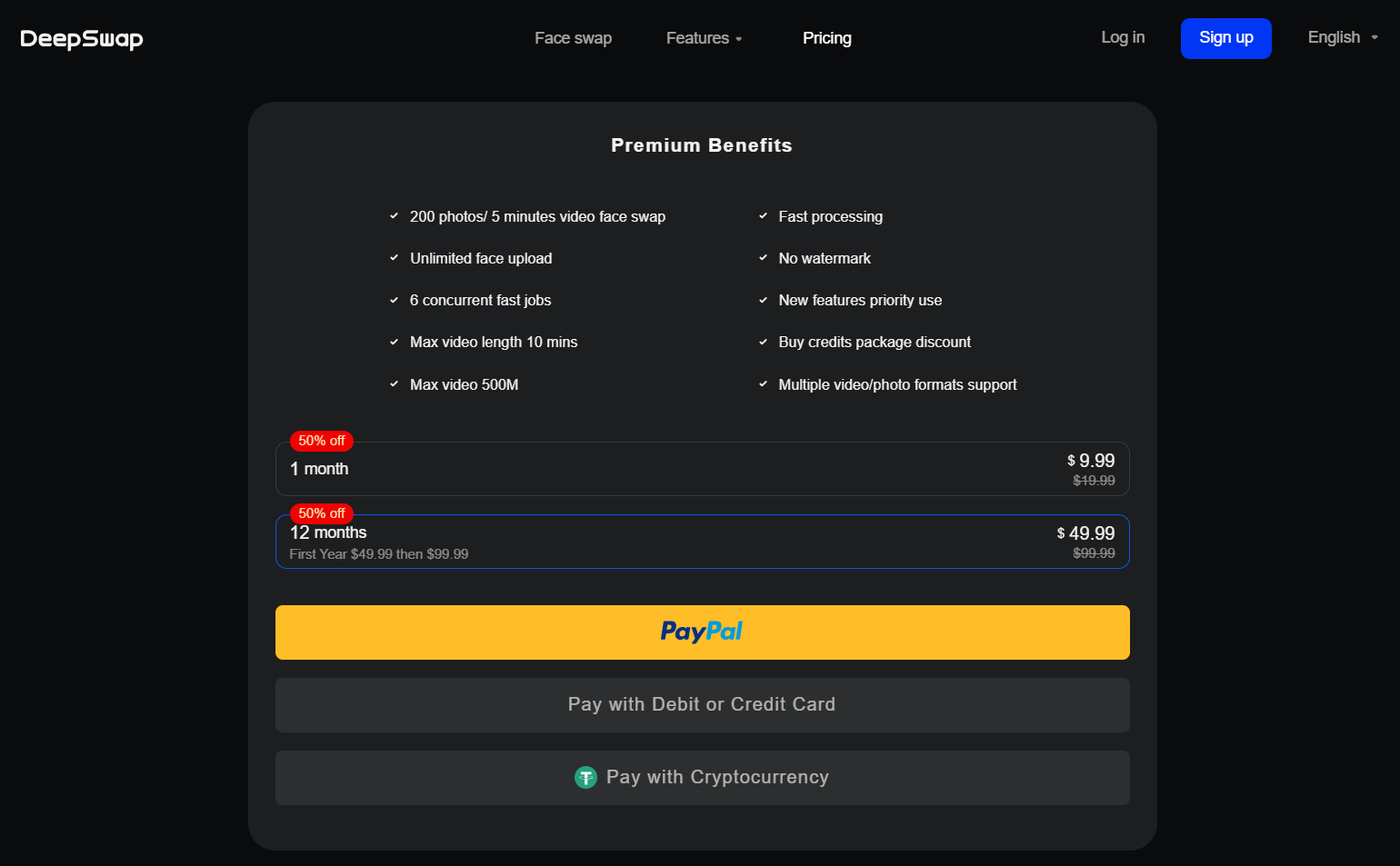Viewport: 1400px width, 866px height.
Task: Expand the Features dropdown menu
Action: tap(704, 38)
